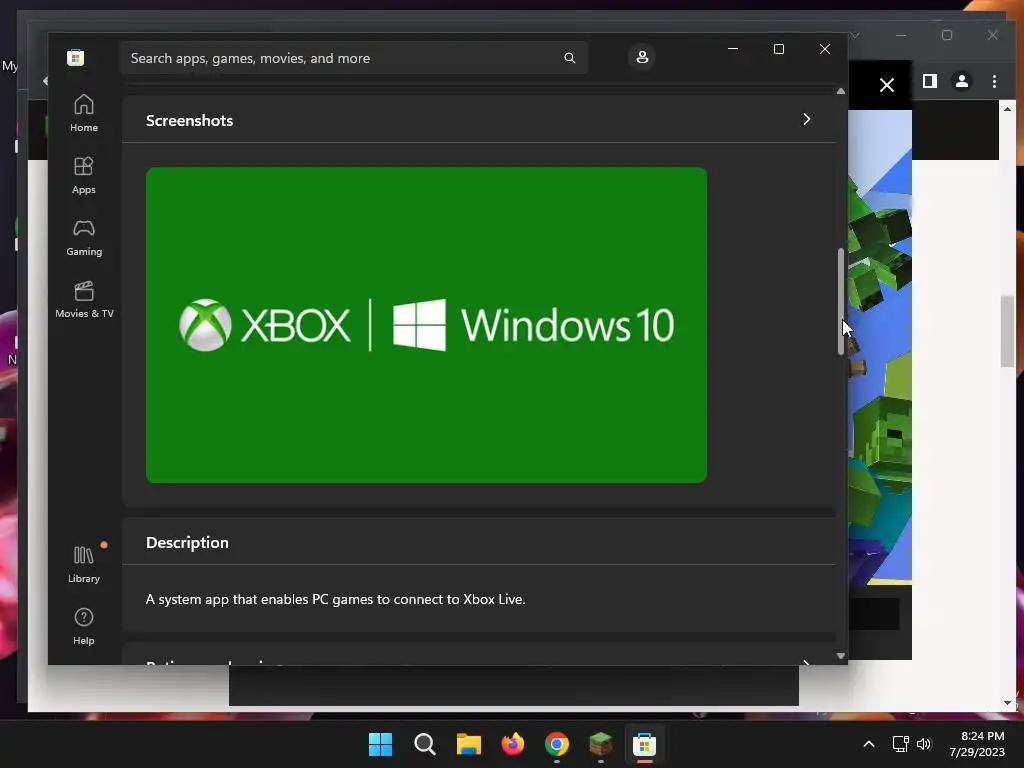
Task: Open volume tray icon
Action: 924,744
